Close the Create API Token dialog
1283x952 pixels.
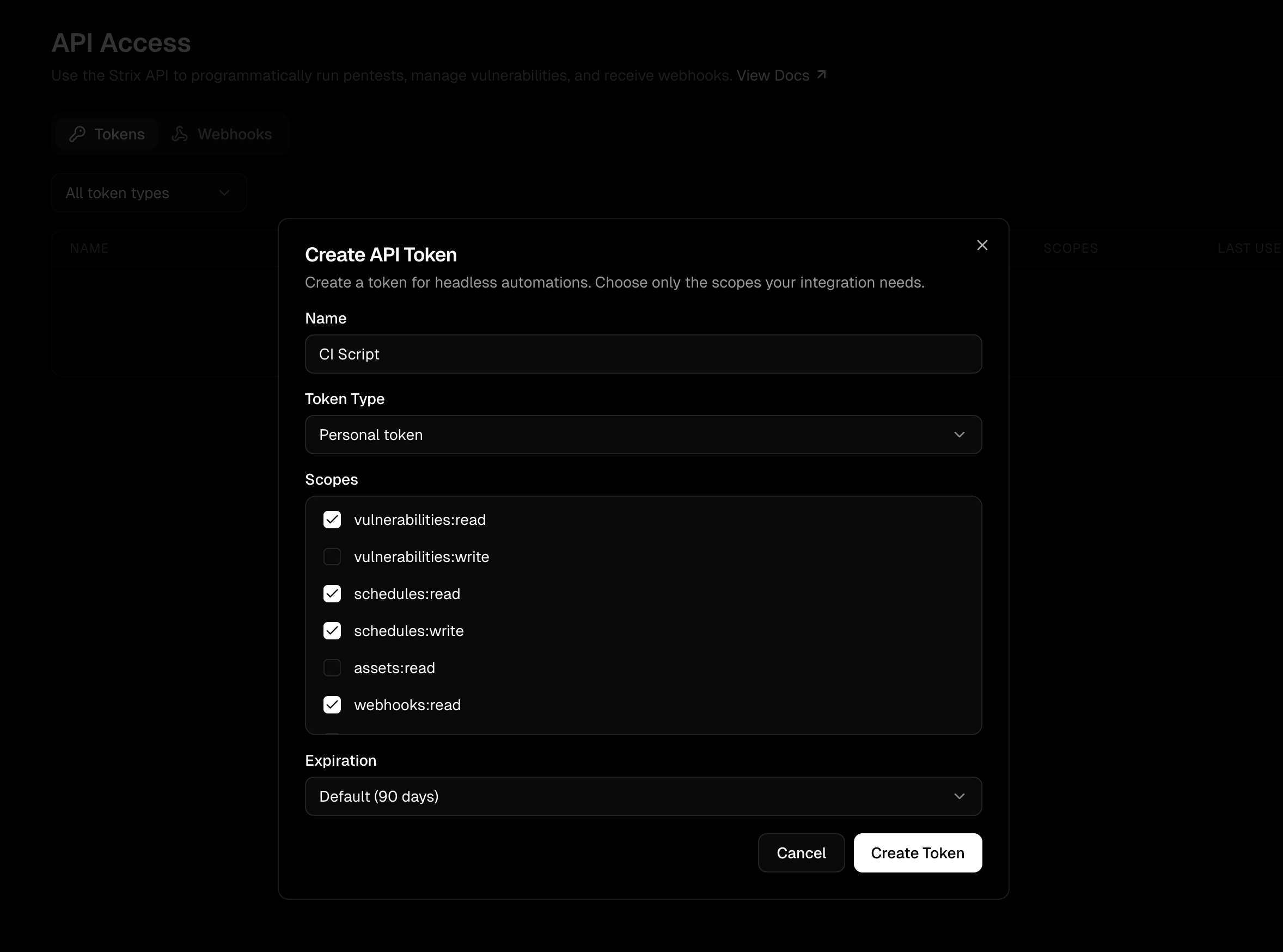click(x=982, y=246)
